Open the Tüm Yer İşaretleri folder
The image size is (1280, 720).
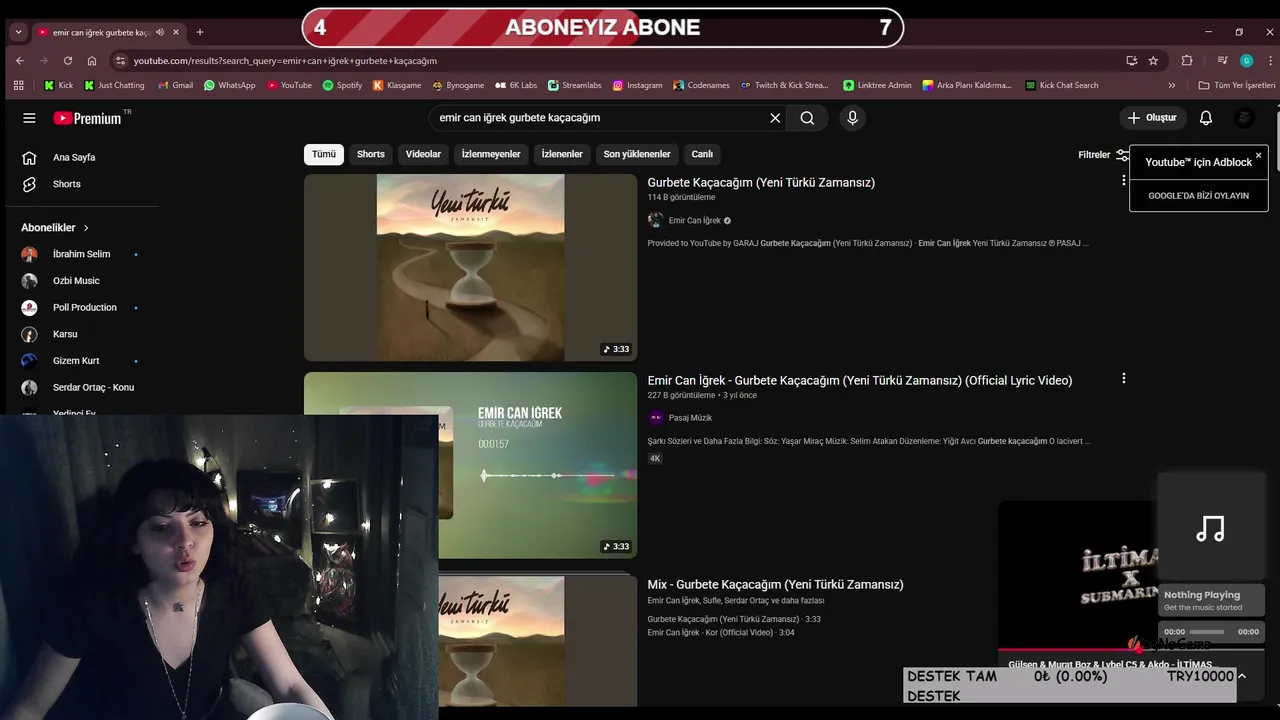point(1236,85)
